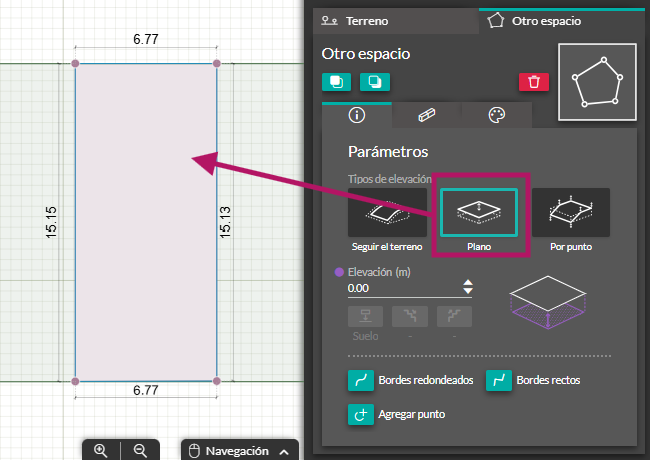Apply Bordes redondeados to the shape
Image resolution: width=650 pixels, height=460 pixels.
point(361,380)
